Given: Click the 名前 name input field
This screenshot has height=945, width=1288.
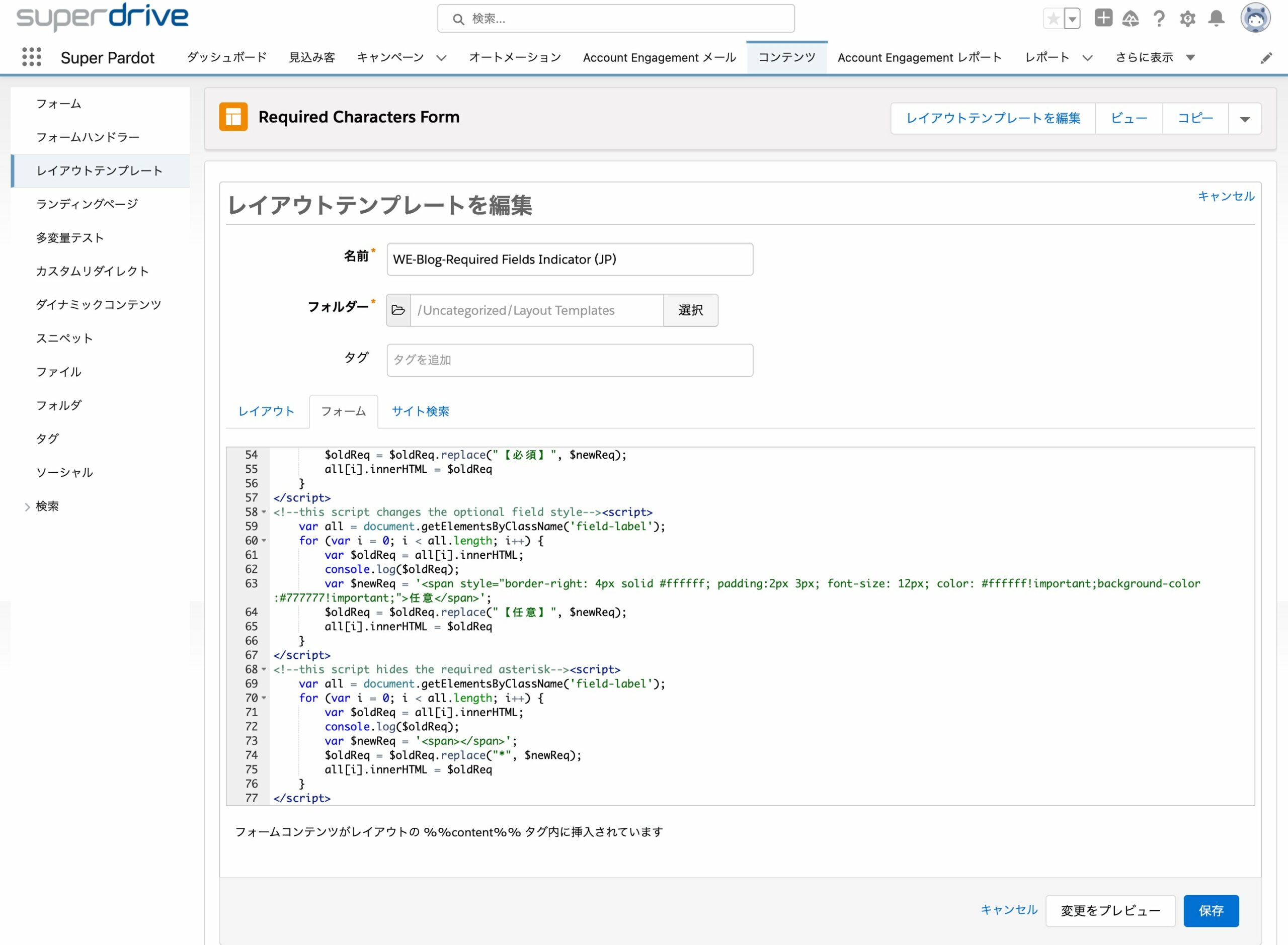Looking at the screenshot, I should pyautogui.click(x=570, y=259).
